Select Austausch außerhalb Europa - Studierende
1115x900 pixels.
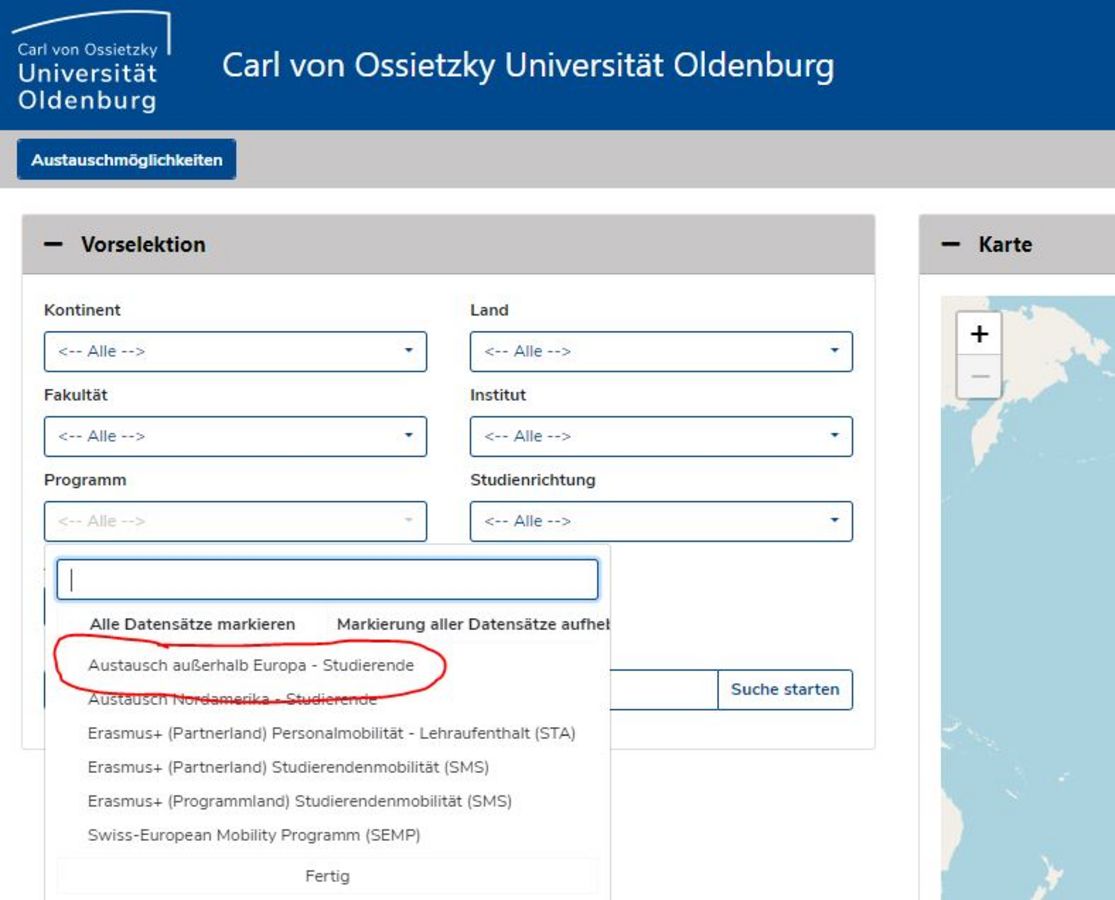pos(250,665)
